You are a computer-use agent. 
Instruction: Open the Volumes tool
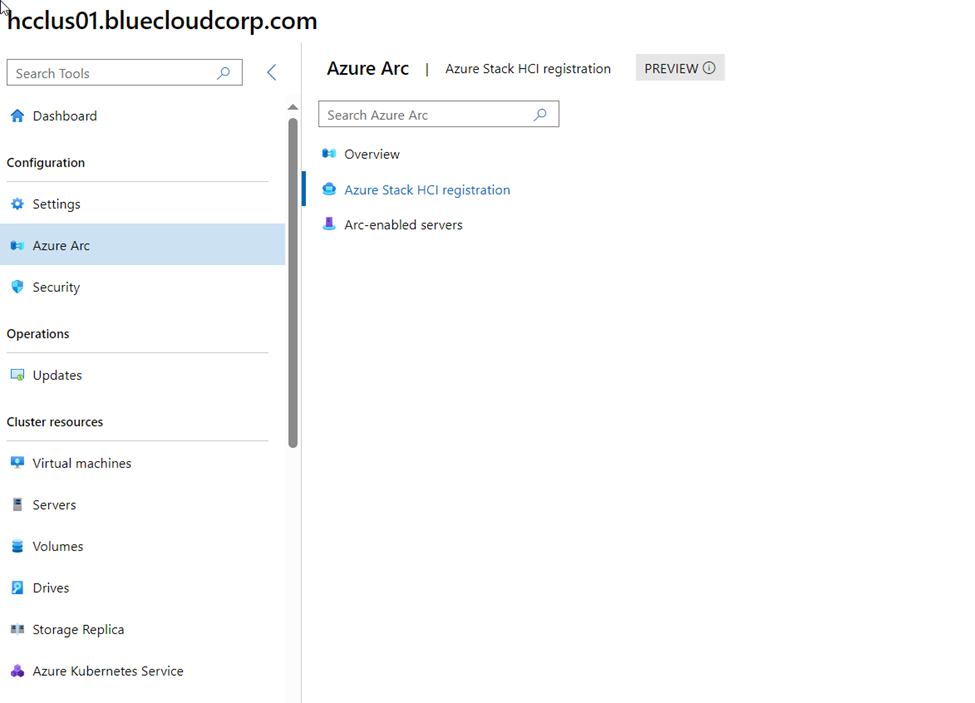(142, 546)
